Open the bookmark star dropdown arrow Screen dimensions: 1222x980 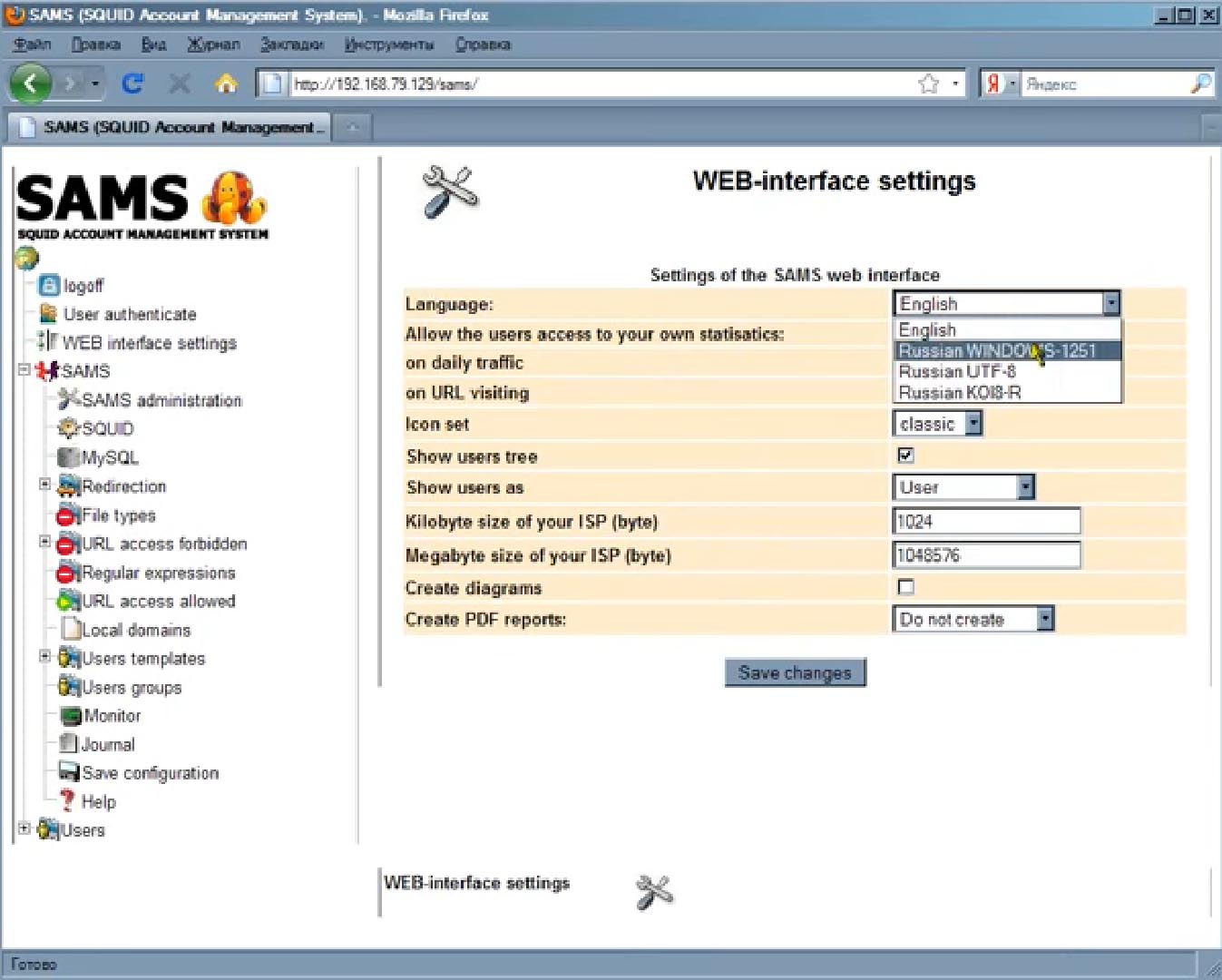(955, 83)
